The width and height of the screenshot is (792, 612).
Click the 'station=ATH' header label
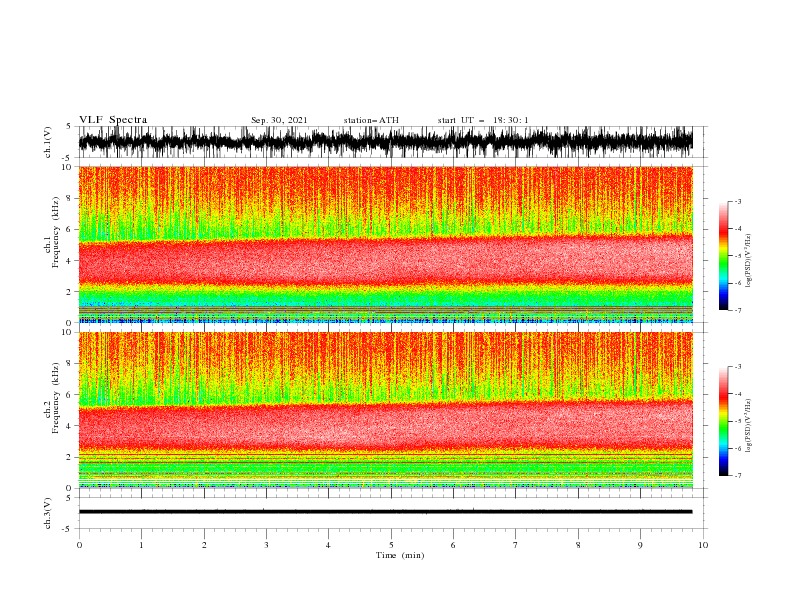(x=371, y=120)
